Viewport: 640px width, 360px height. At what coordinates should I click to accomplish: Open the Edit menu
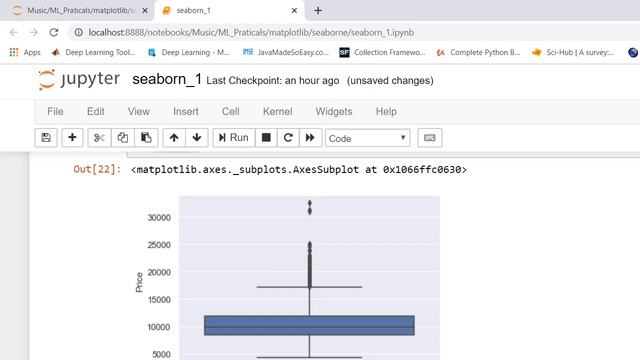pos(96,111)
